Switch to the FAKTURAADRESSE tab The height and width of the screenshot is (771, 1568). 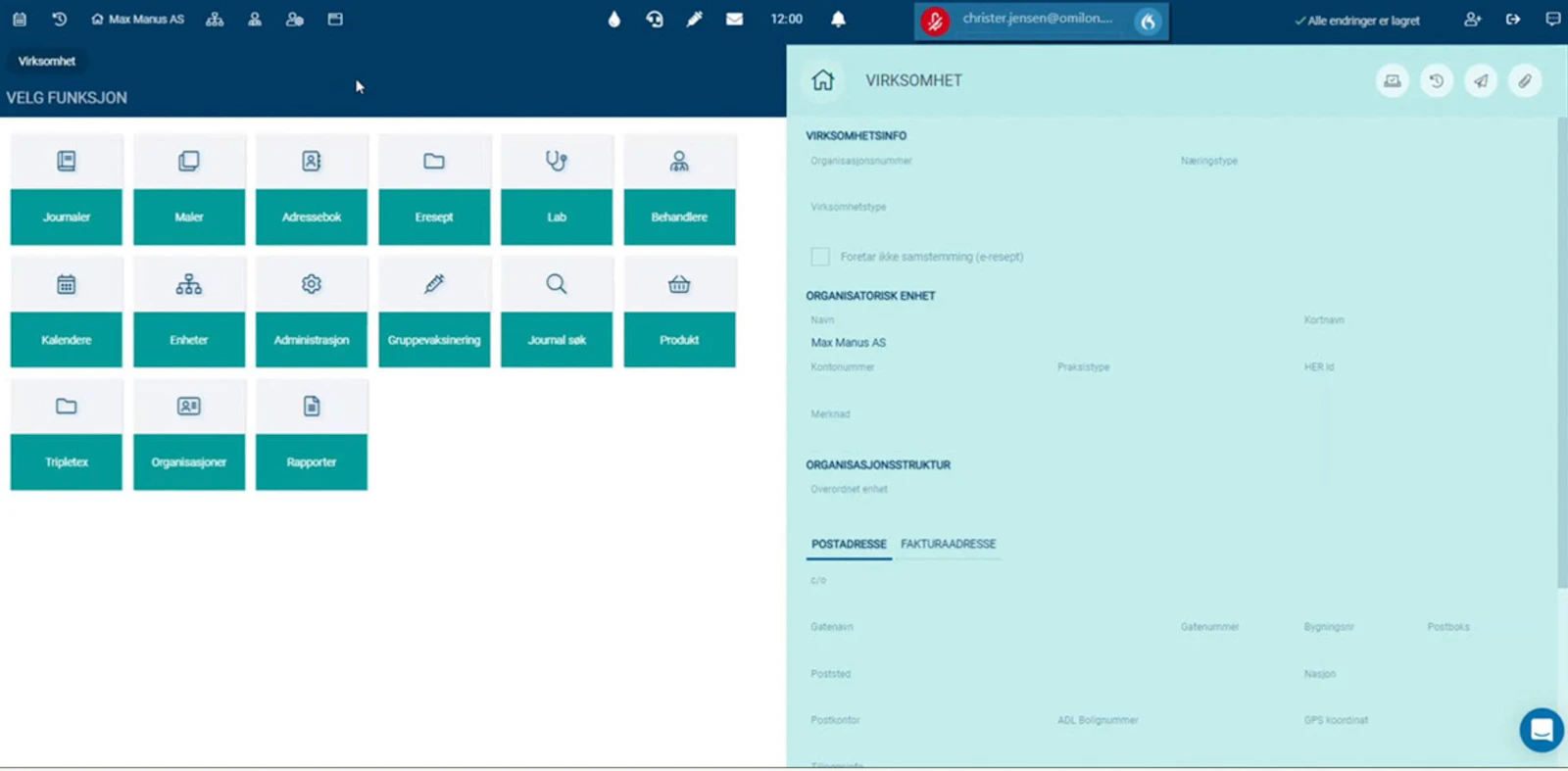pyautogui.click(x=948, y=545)
